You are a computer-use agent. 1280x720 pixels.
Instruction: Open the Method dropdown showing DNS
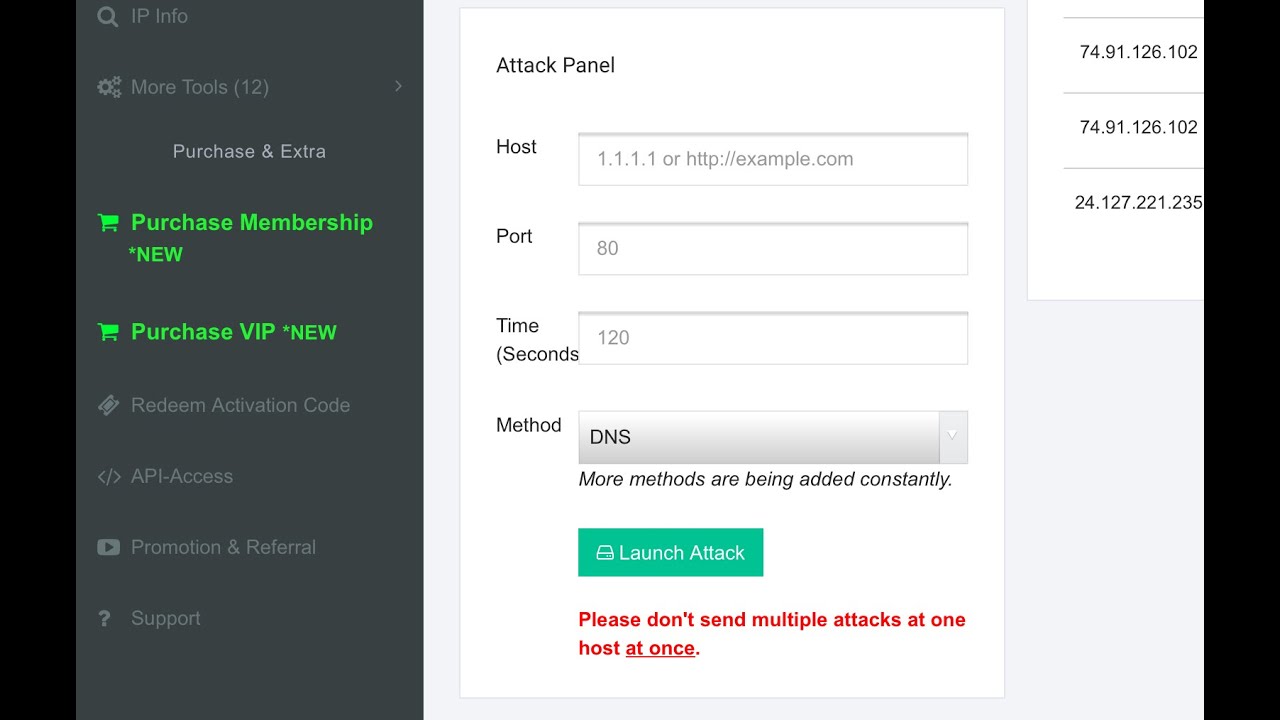(772, 437)
